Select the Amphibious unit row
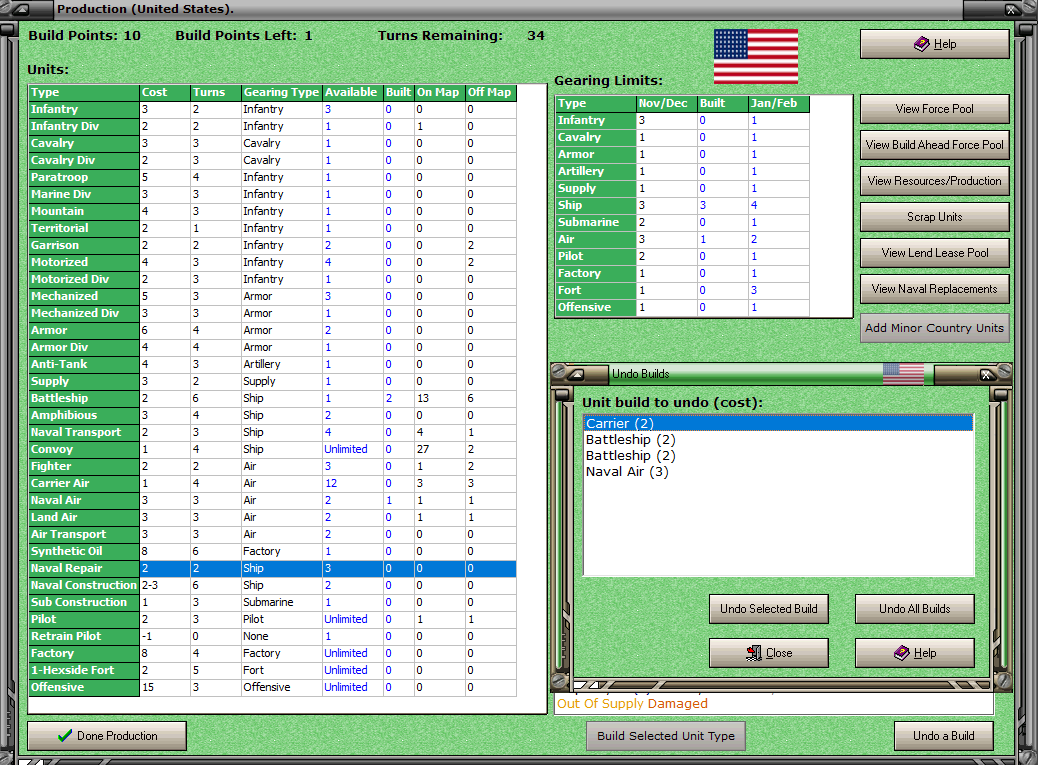Screen dimensions: 1038x765 coord(272,415)
